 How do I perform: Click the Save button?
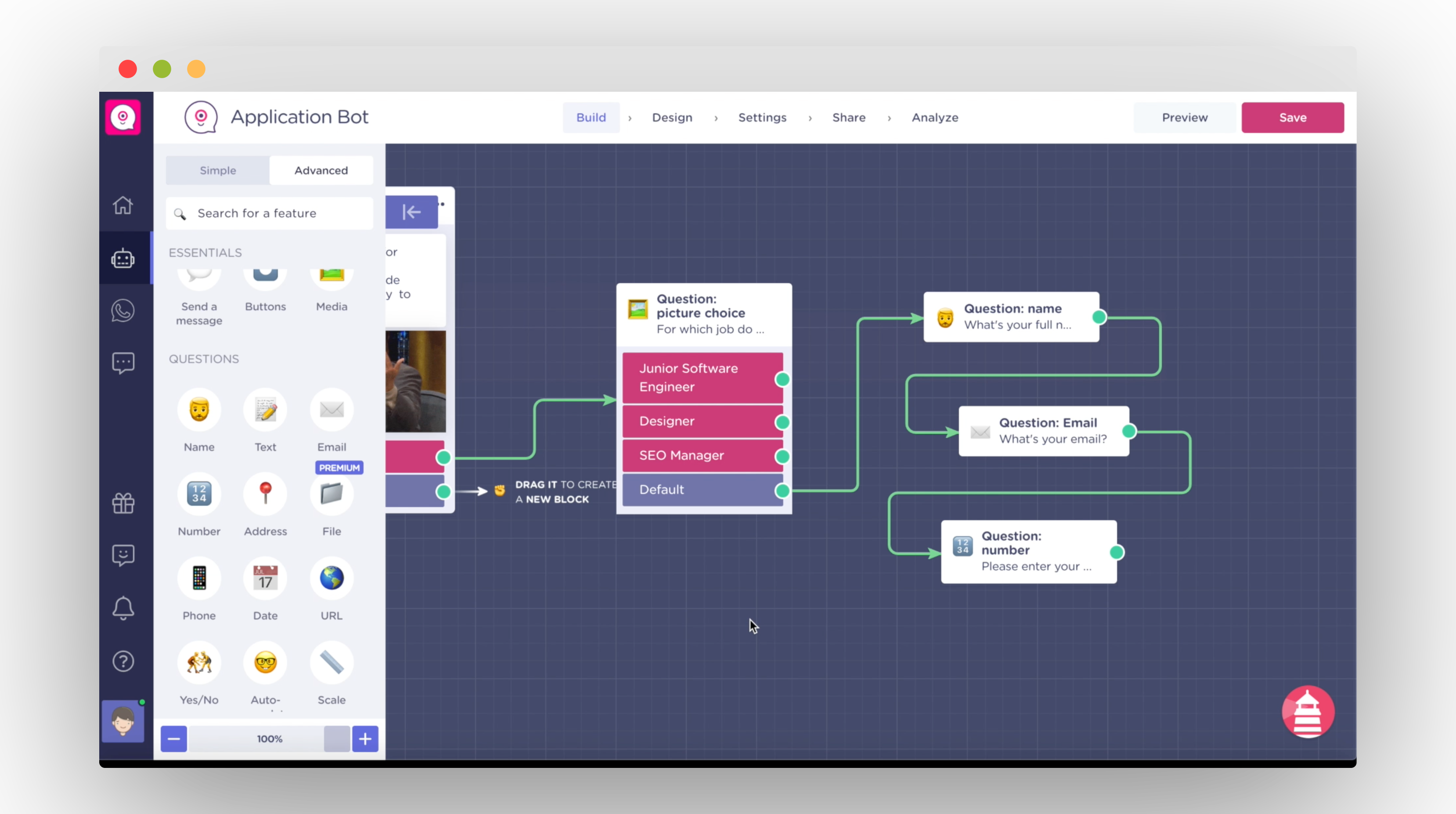pos(1292,118)
